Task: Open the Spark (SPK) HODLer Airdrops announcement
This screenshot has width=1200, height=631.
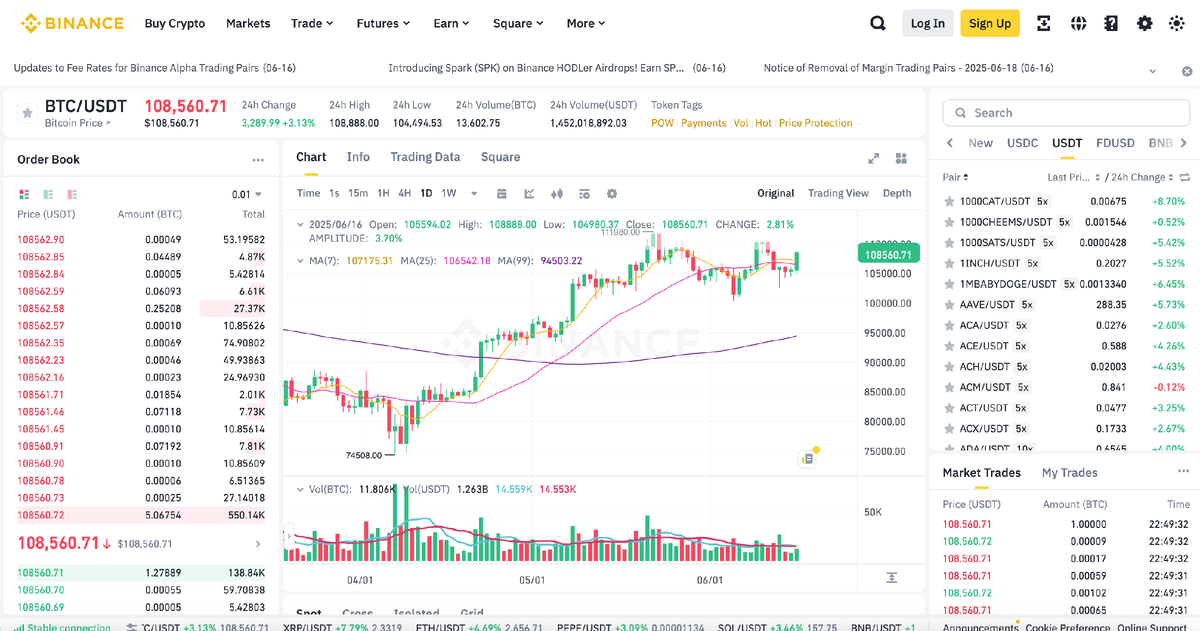Action: 556,68
